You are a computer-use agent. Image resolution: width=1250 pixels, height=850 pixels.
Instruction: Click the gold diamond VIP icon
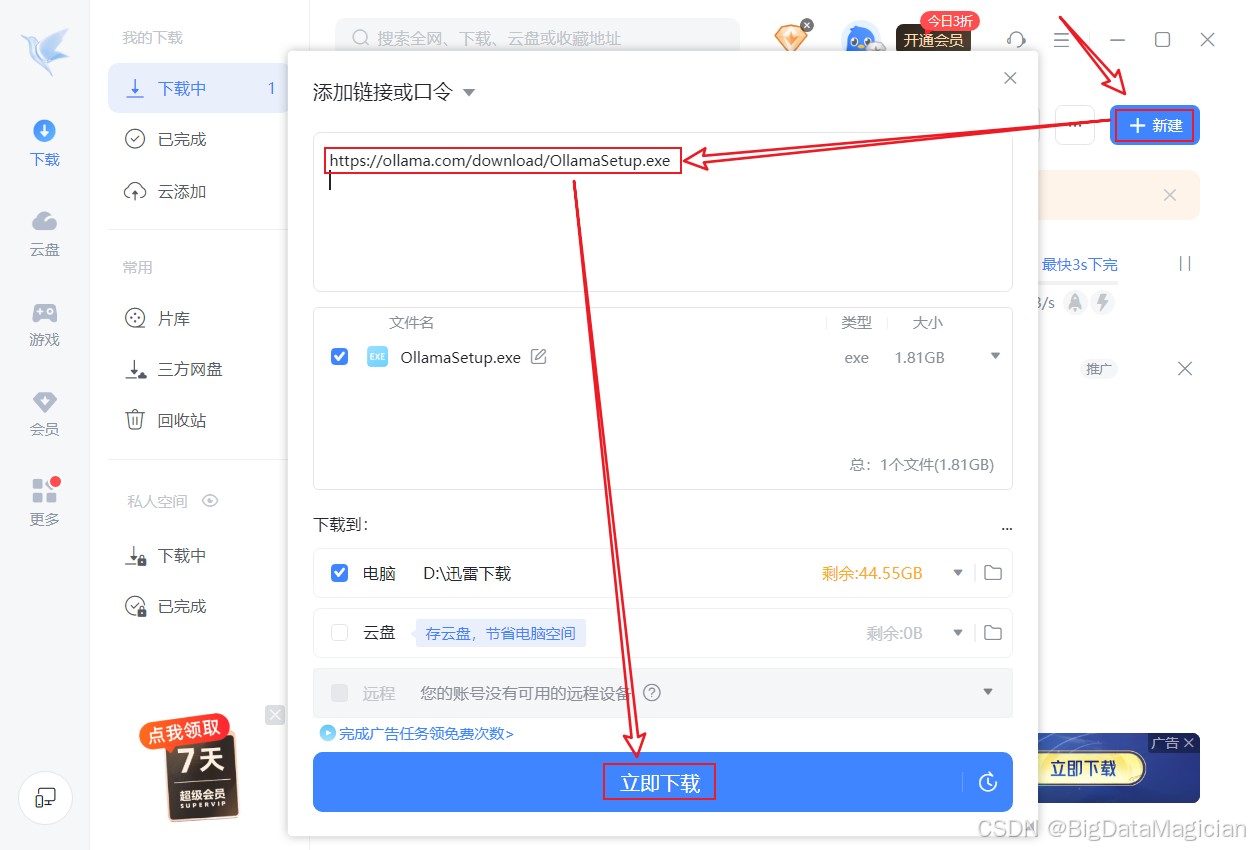pyautogui.click(x=790, y=39)
